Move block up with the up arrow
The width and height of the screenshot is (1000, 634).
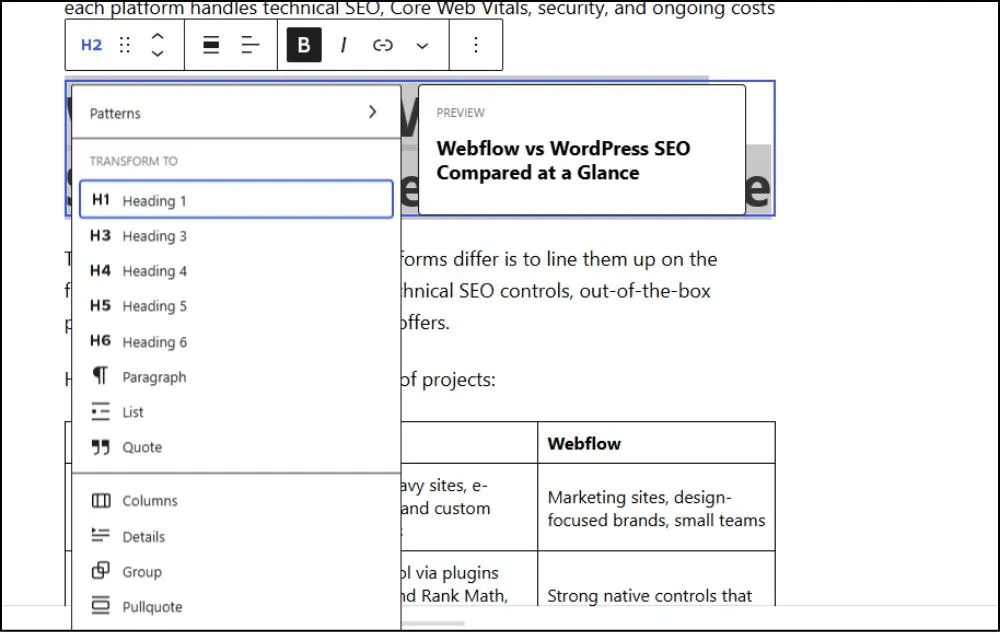[158, 37]
